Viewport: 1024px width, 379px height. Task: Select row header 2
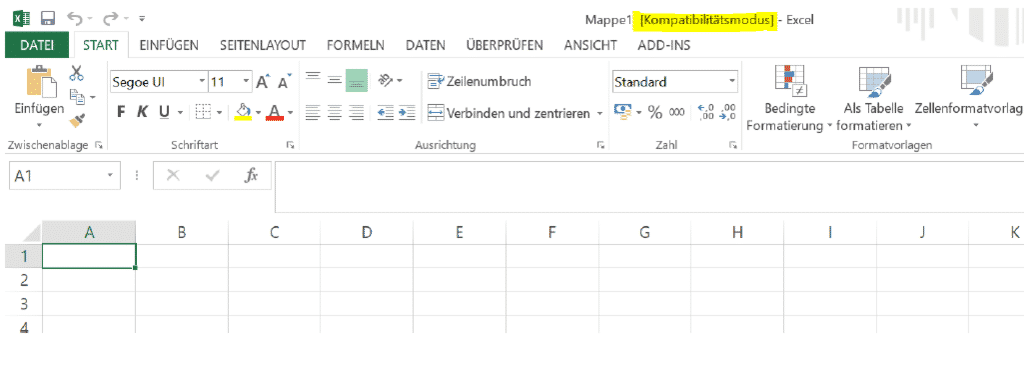[24, 280]
